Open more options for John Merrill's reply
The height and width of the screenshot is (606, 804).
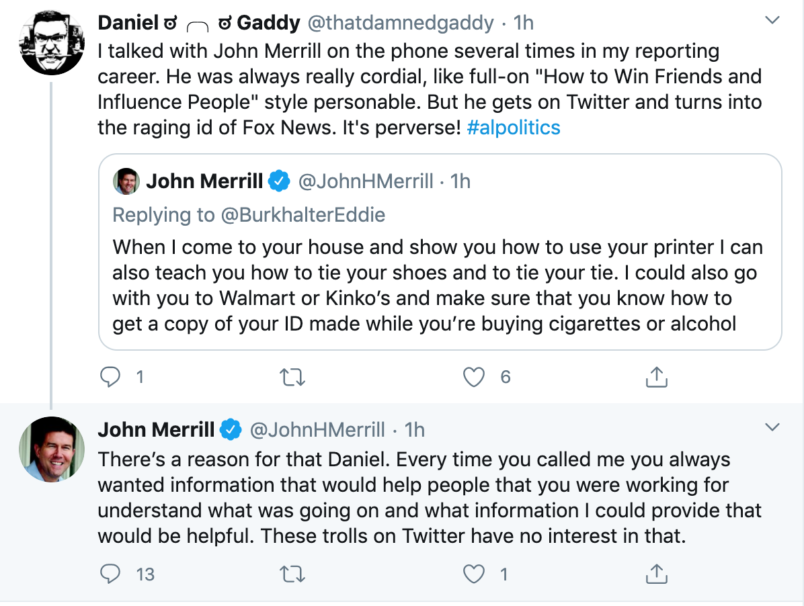point(772,428)
